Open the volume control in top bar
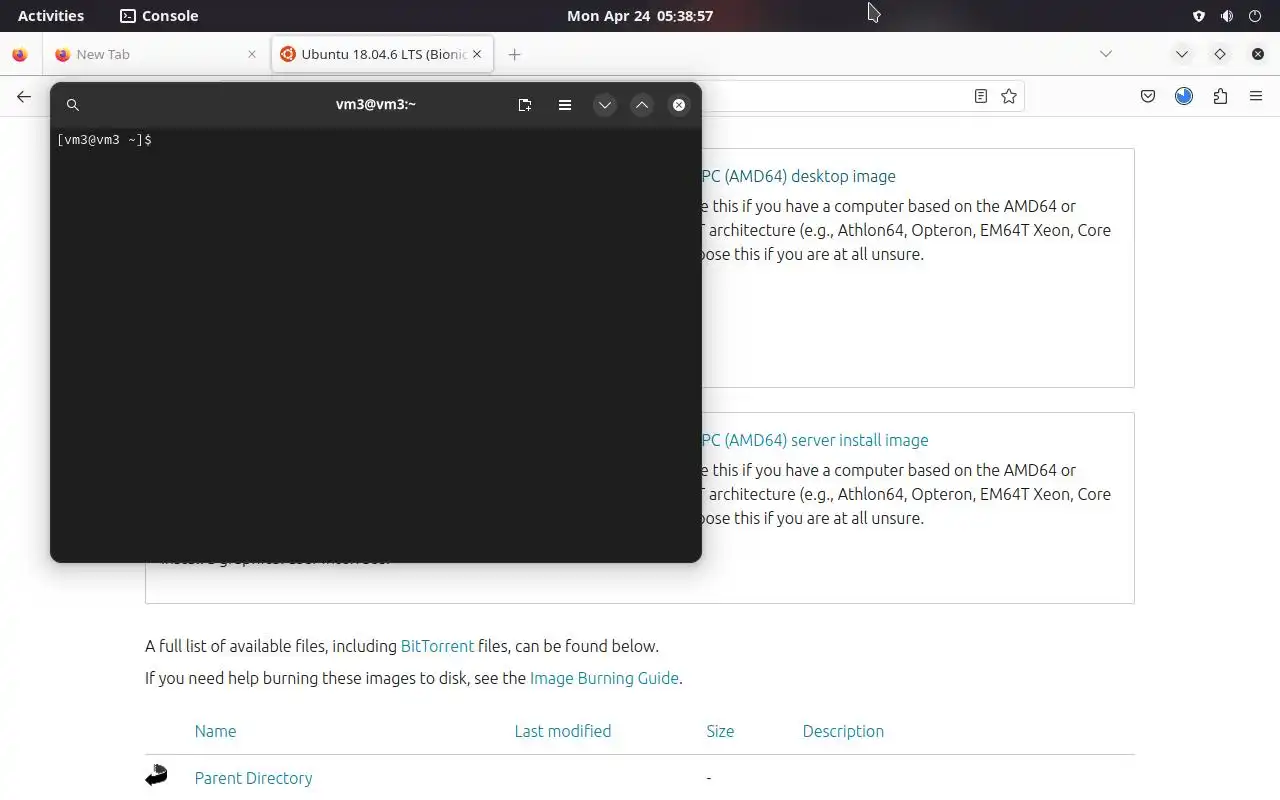The width and height of the screenshot is (1280, 800). [1227, 16]
